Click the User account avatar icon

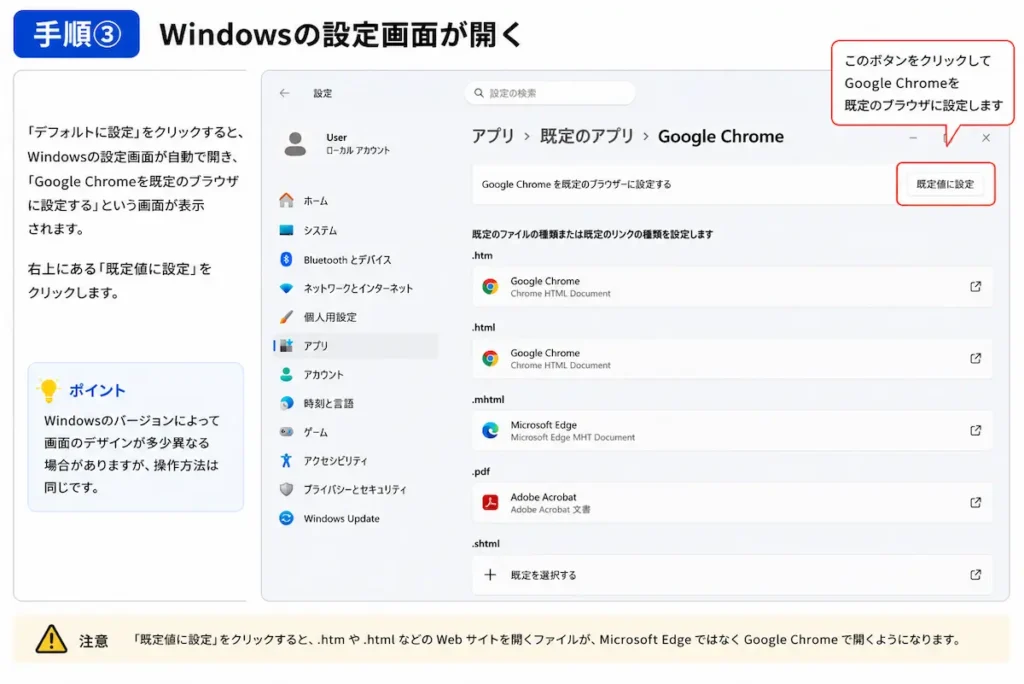pos(295,144)
